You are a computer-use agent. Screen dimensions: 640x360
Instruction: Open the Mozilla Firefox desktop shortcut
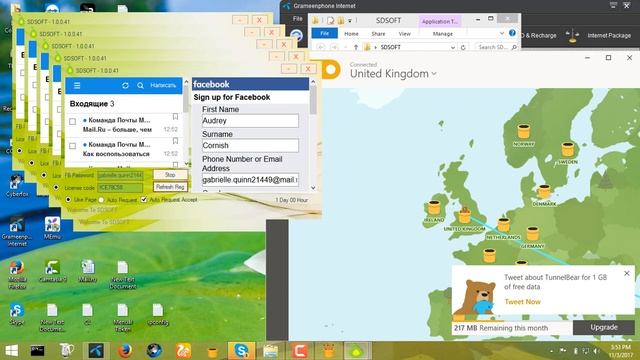[x=17, y=274]
